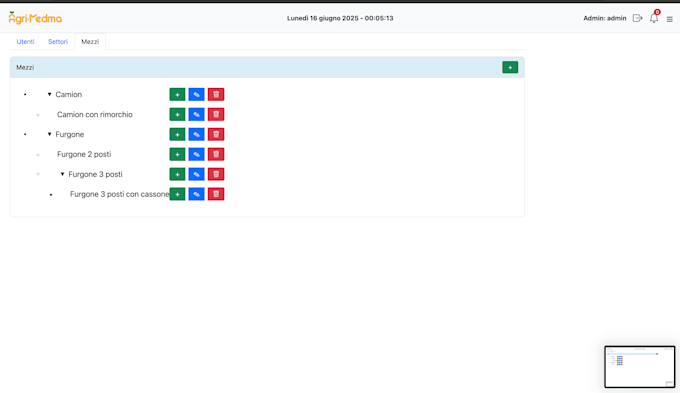Image resolution: width=680 pixels, height=393 pixels.
Task: Click the Furgone label
Action: tap(69, 134)
